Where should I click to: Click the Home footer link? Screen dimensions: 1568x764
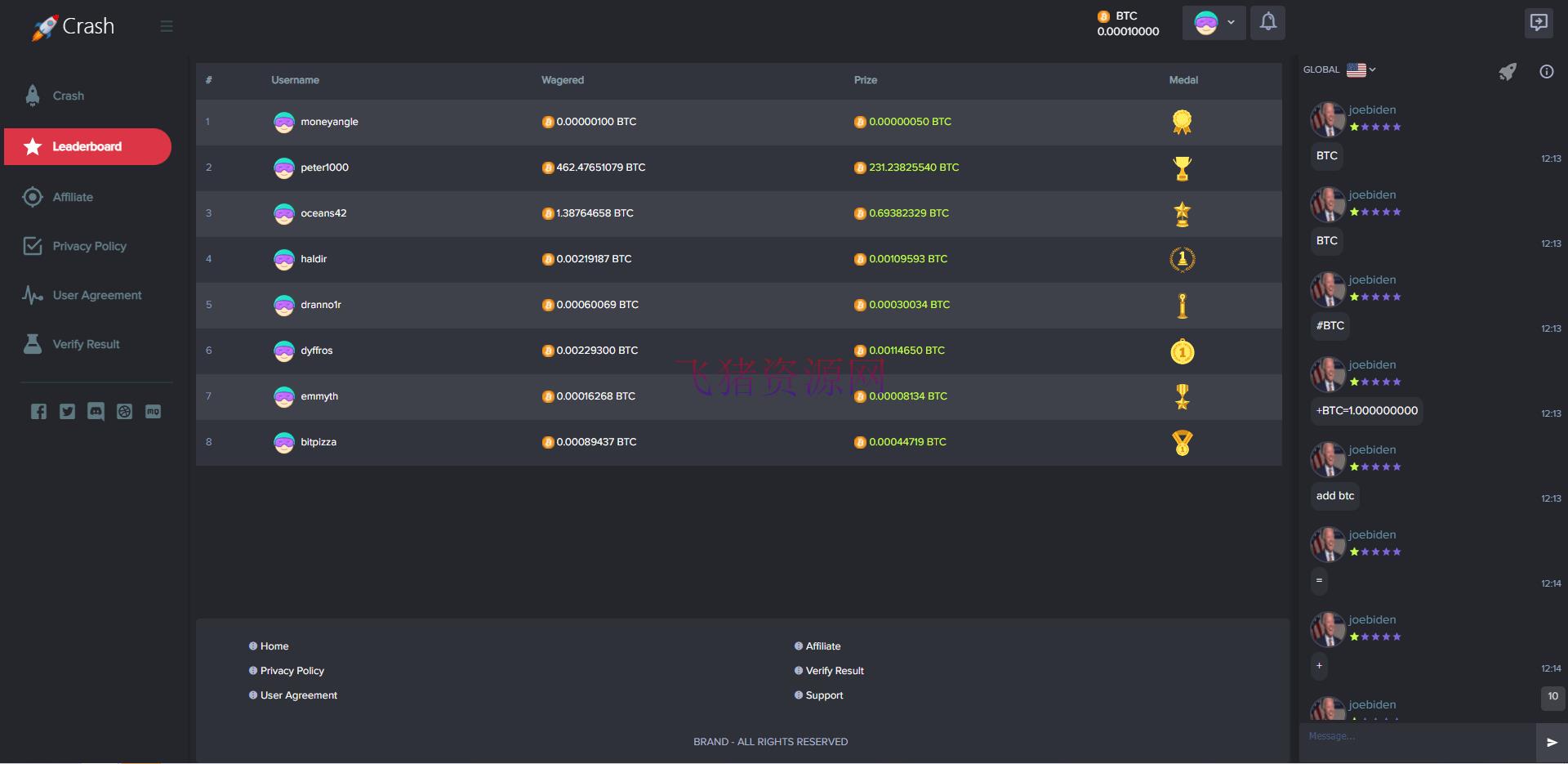pos(274,646)
